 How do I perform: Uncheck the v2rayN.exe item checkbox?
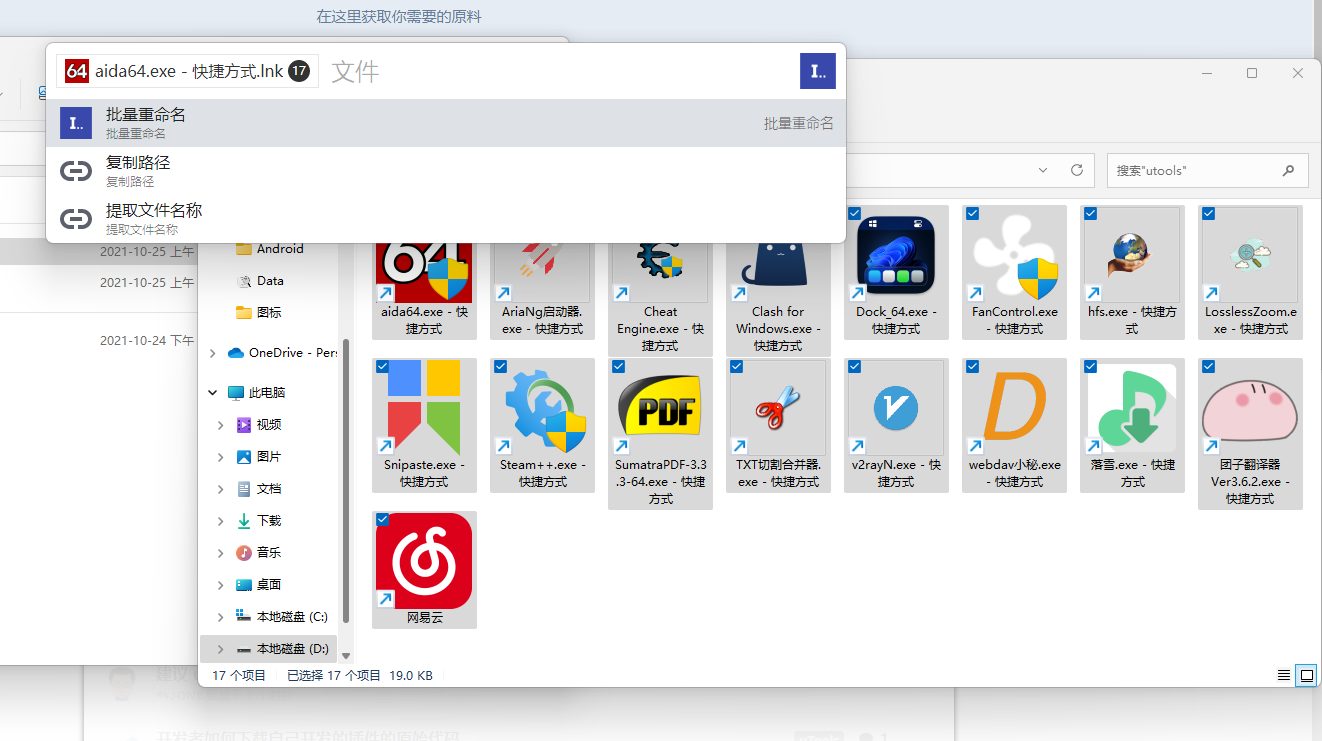855,367
